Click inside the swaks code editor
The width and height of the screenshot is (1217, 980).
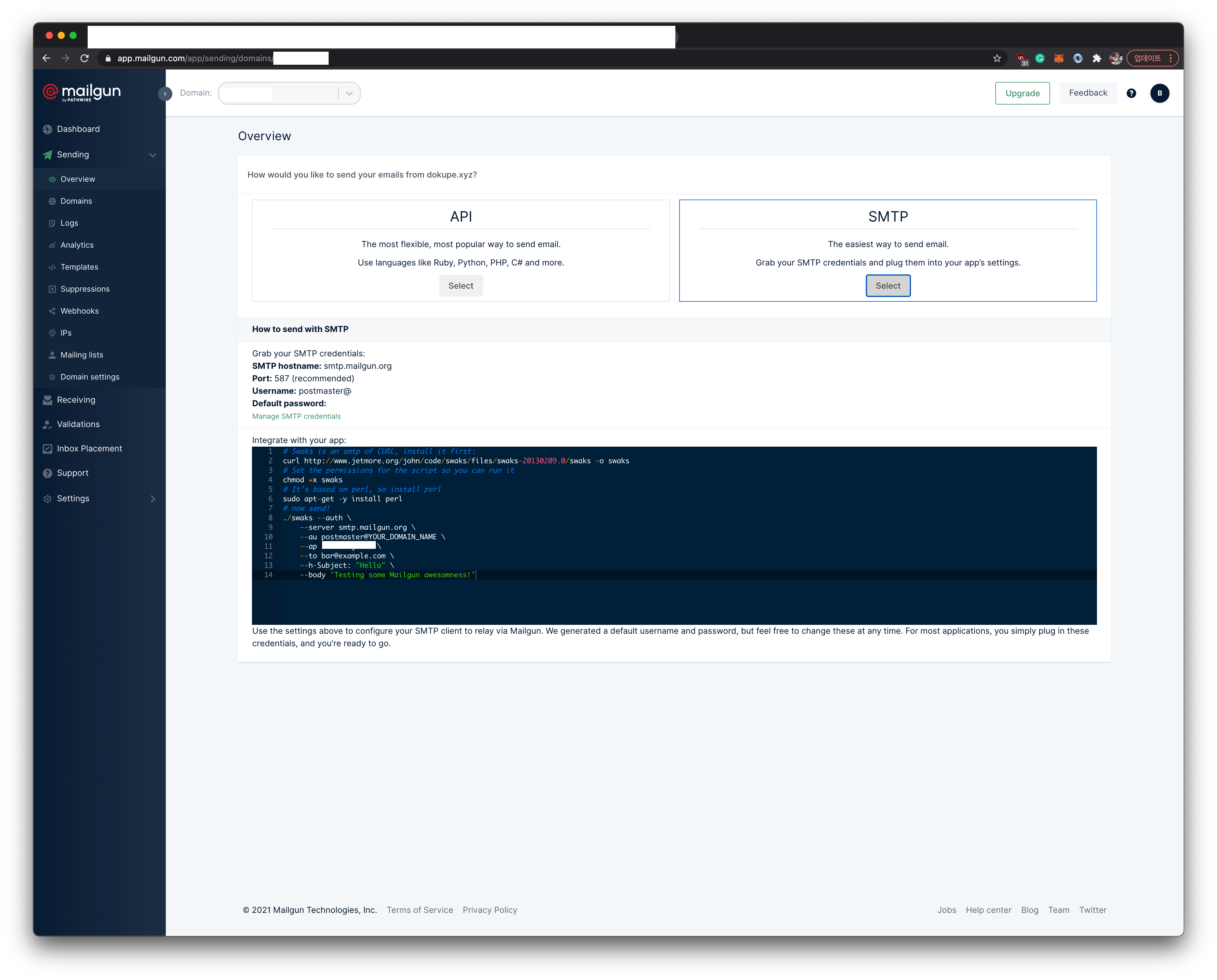tap(674, 536)
